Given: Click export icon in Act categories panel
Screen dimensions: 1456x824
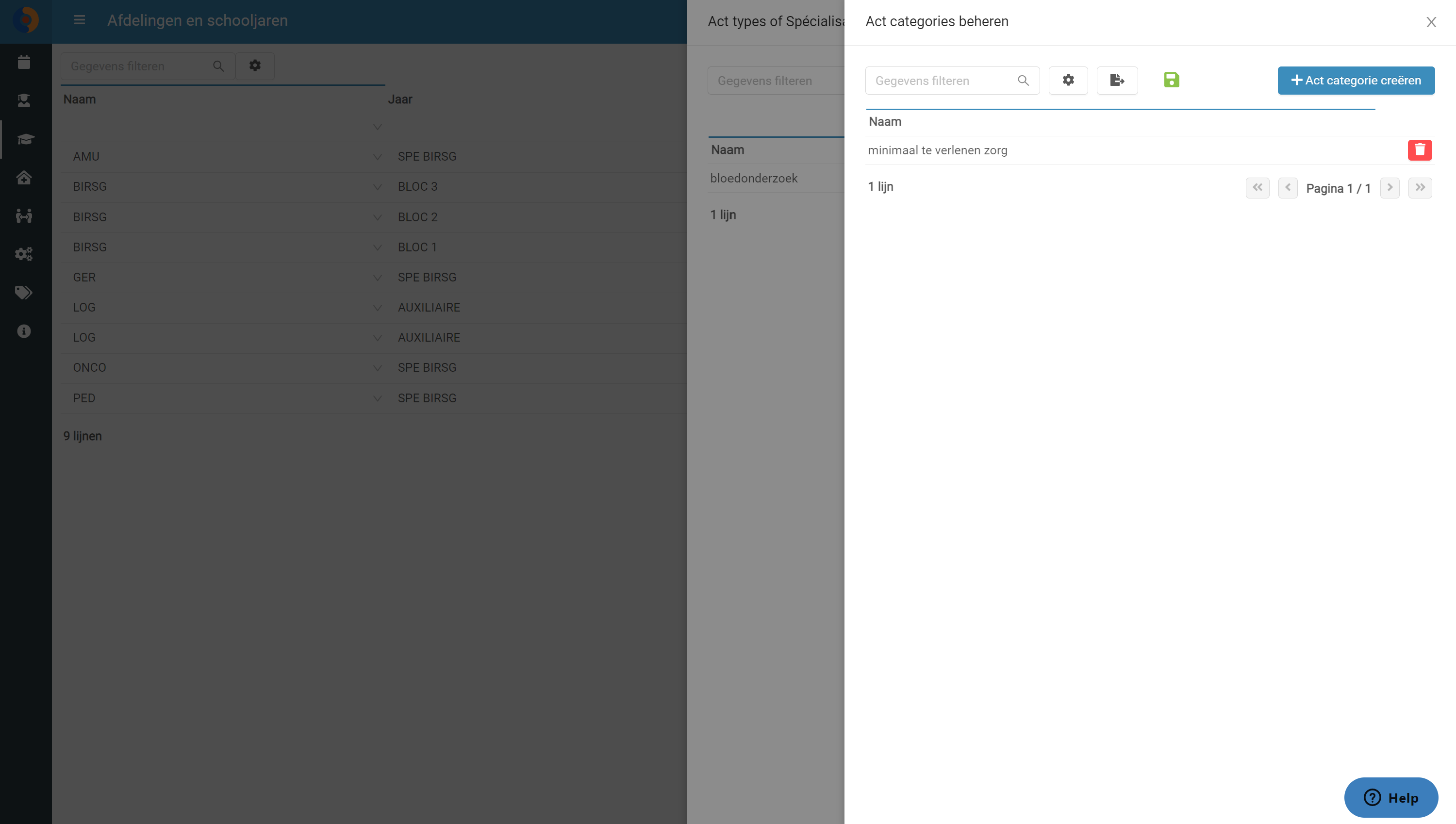Looking at the screenshot, I should click(x=1116, y=81).
